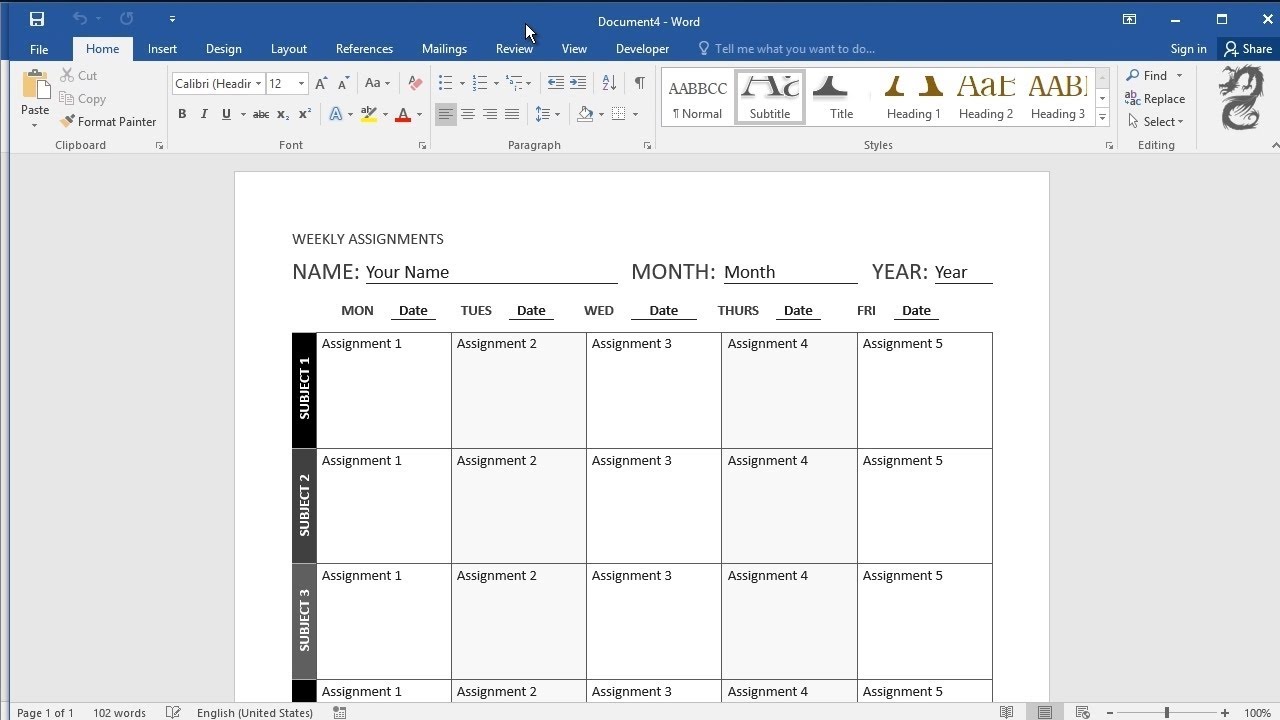The height and width of the screenshot is (720, 1280).
Task: Toggle italic formatting
Action: (203, 113)
